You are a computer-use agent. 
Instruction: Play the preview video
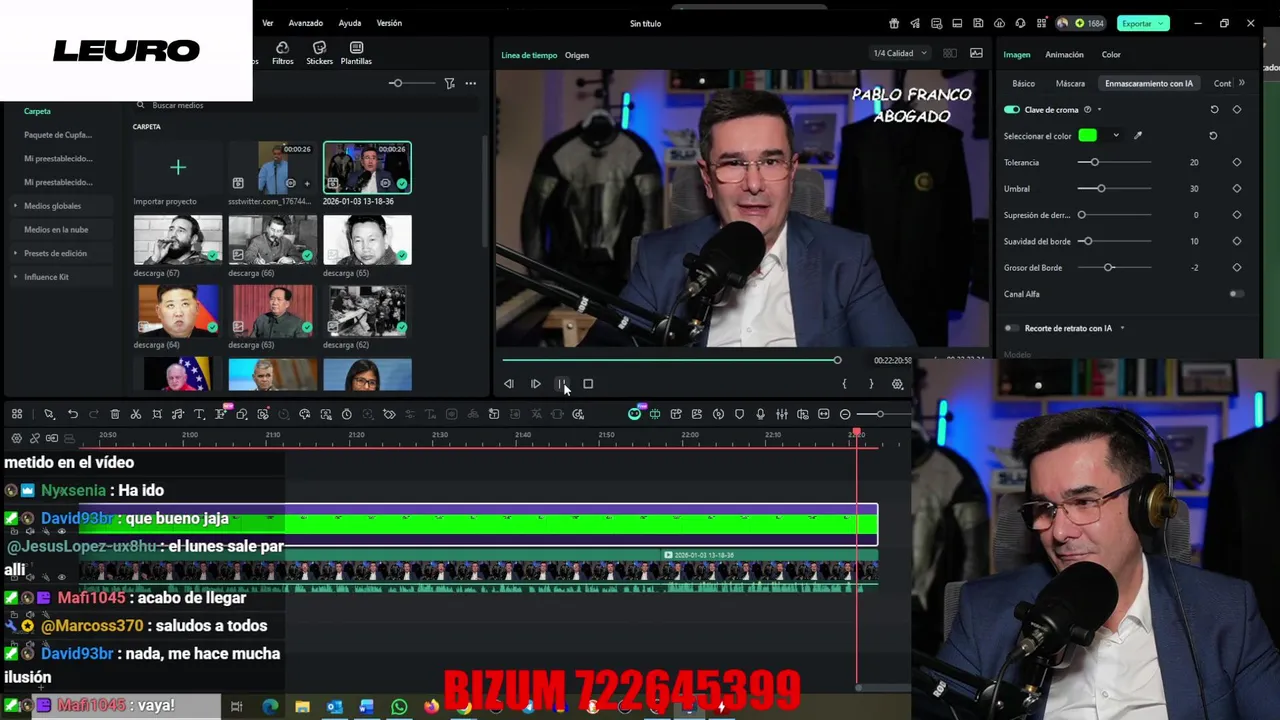[536, 384]
